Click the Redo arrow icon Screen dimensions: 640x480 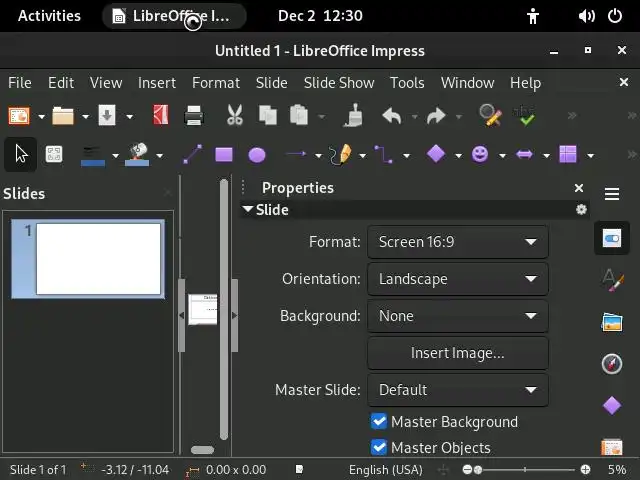pos(436,116)
